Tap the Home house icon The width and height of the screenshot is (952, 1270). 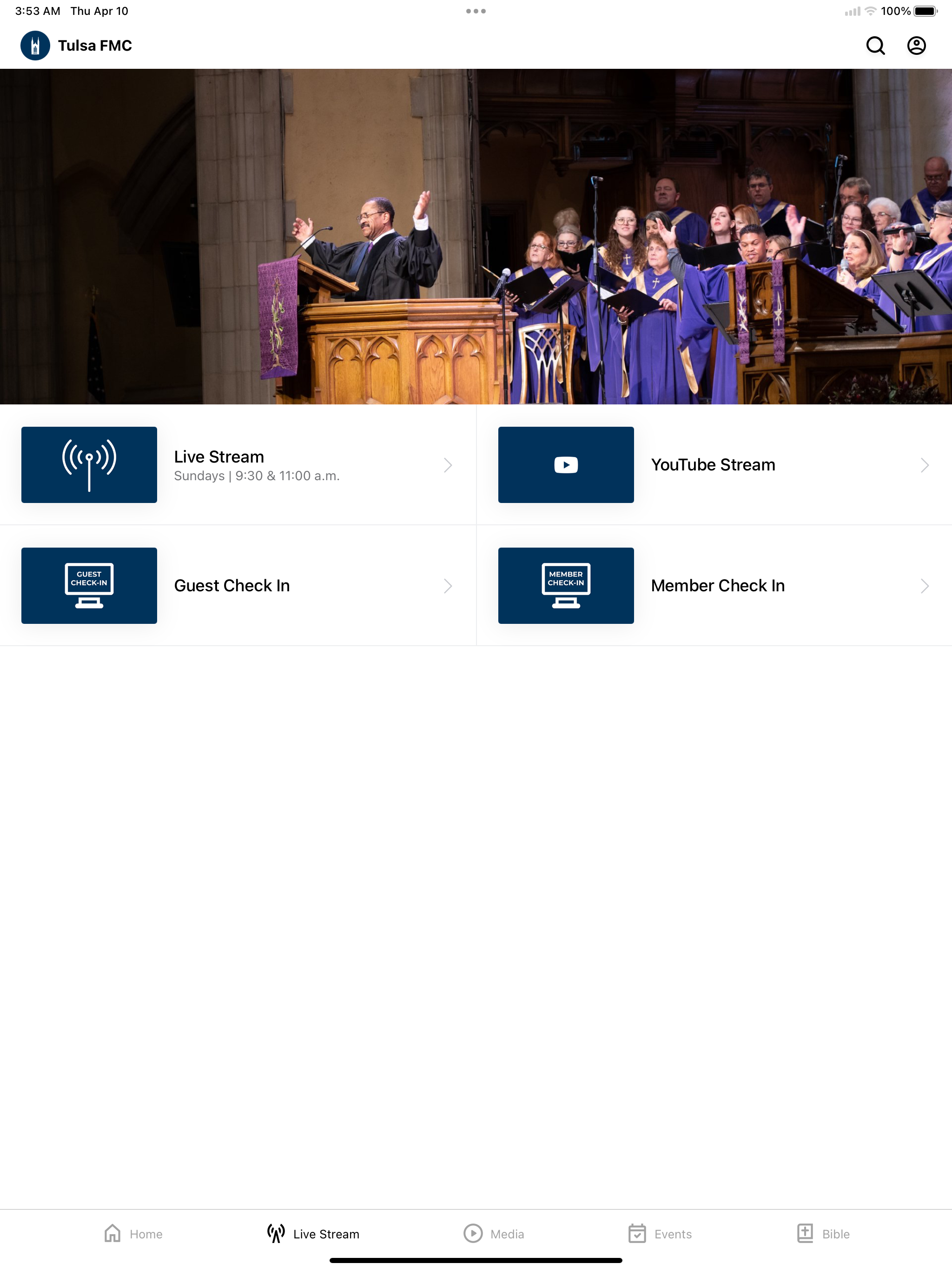point(112,1233)
